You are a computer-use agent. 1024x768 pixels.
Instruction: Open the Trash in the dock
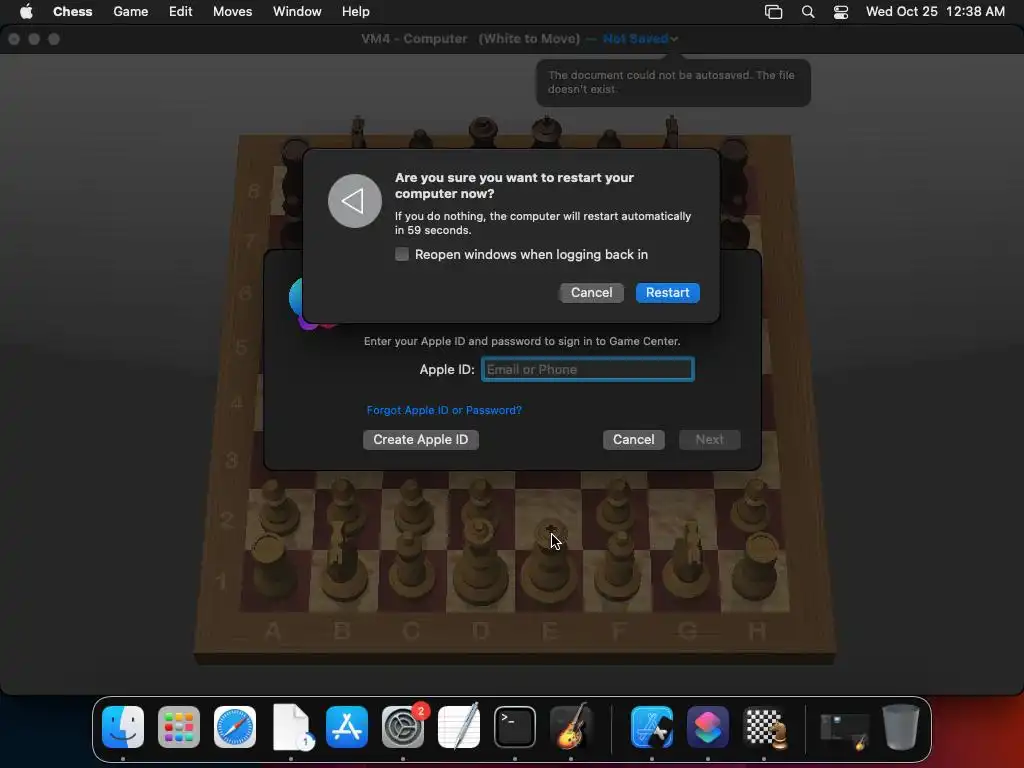coord(901,726)
